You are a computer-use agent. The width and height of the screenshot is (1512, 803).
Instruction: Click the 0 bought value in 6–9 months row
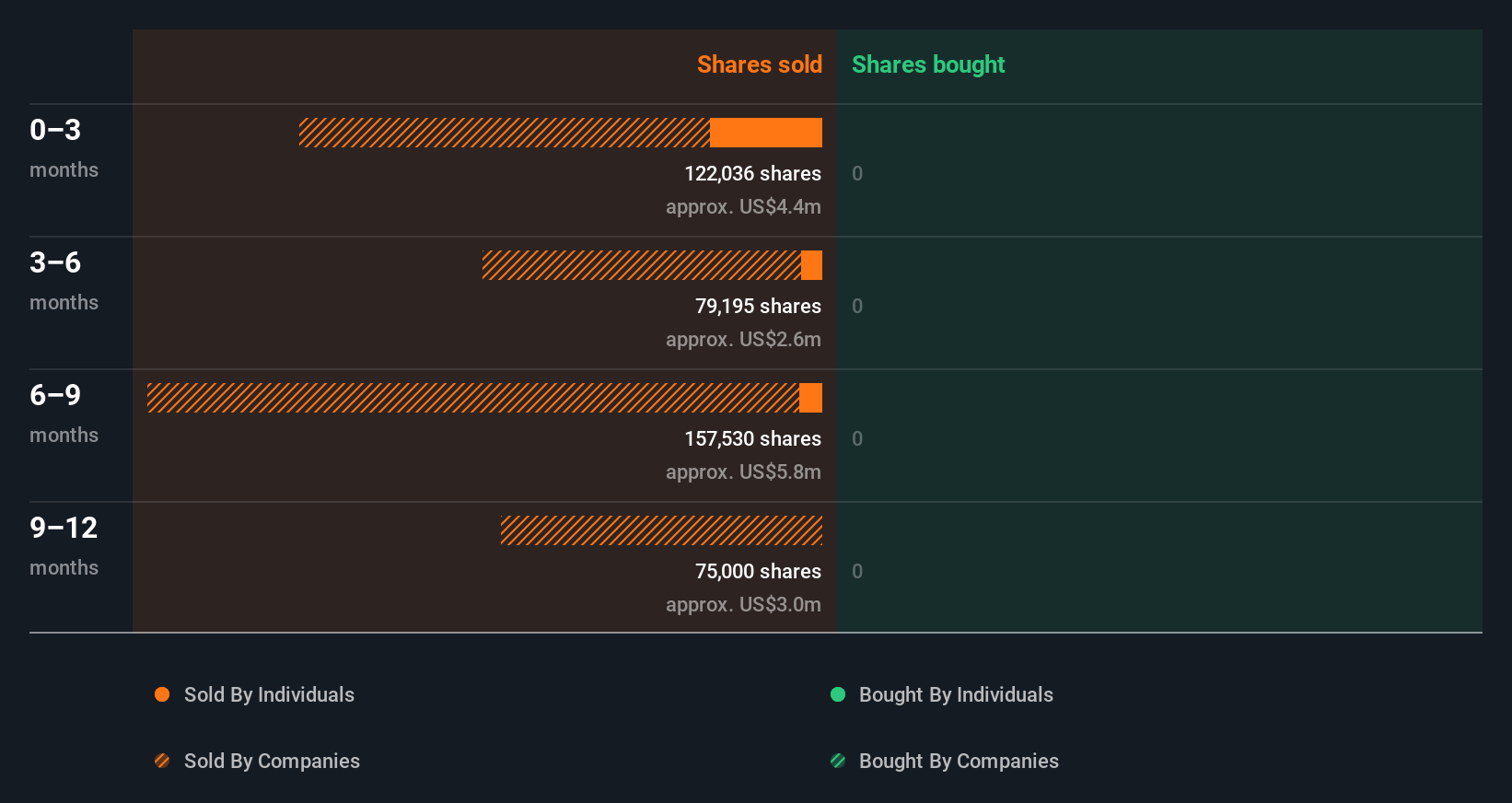857,438
